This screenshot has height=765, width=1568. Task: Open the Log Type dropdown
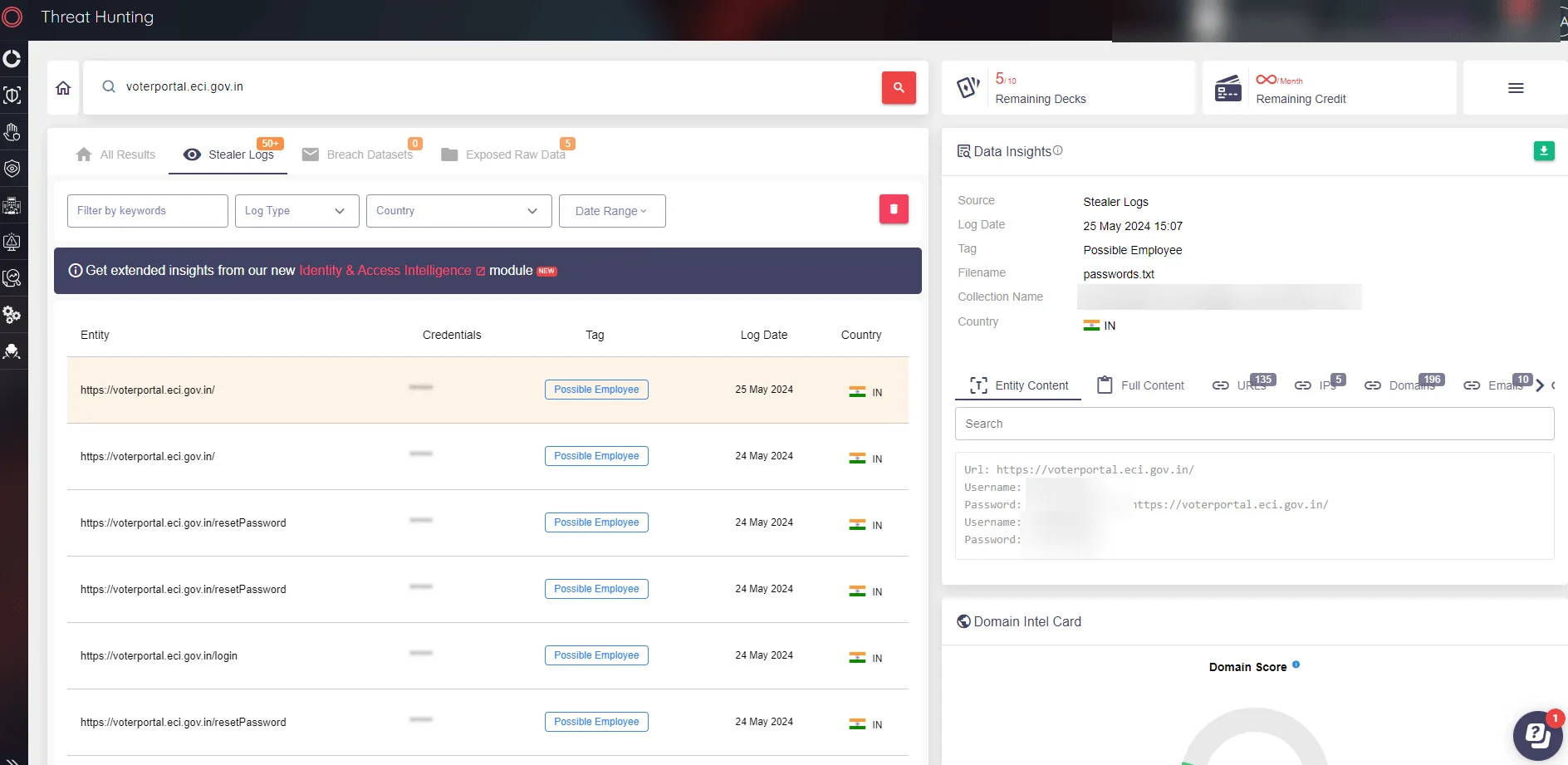pos(296,211)
